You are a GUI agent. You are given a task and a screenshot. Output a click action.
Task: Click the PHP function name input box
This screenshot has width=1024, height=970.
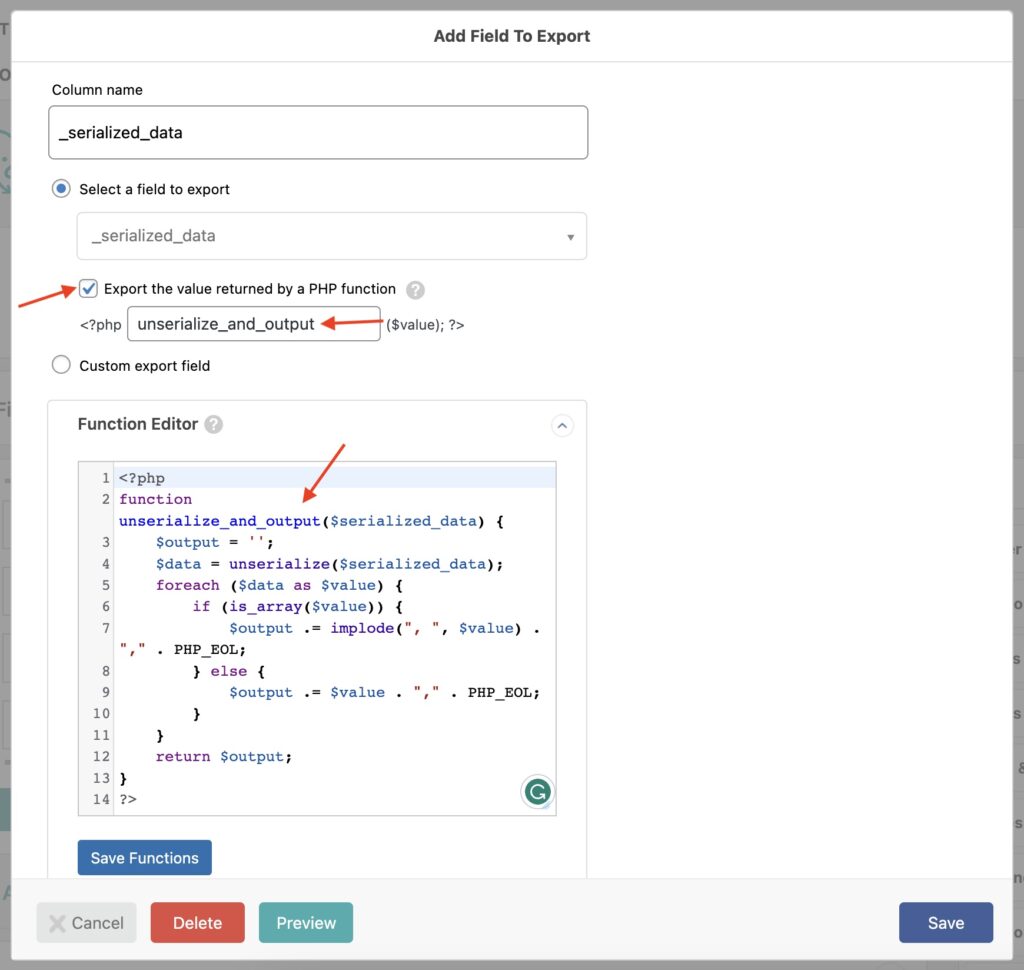pos(253,324)
